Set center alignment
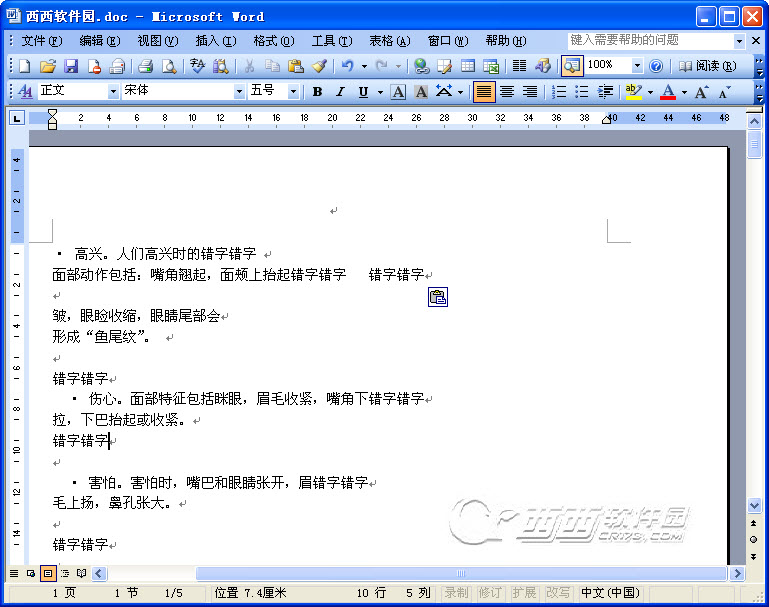Image resolution: width=769 pixels, height=607 pixels. point(507,92)
